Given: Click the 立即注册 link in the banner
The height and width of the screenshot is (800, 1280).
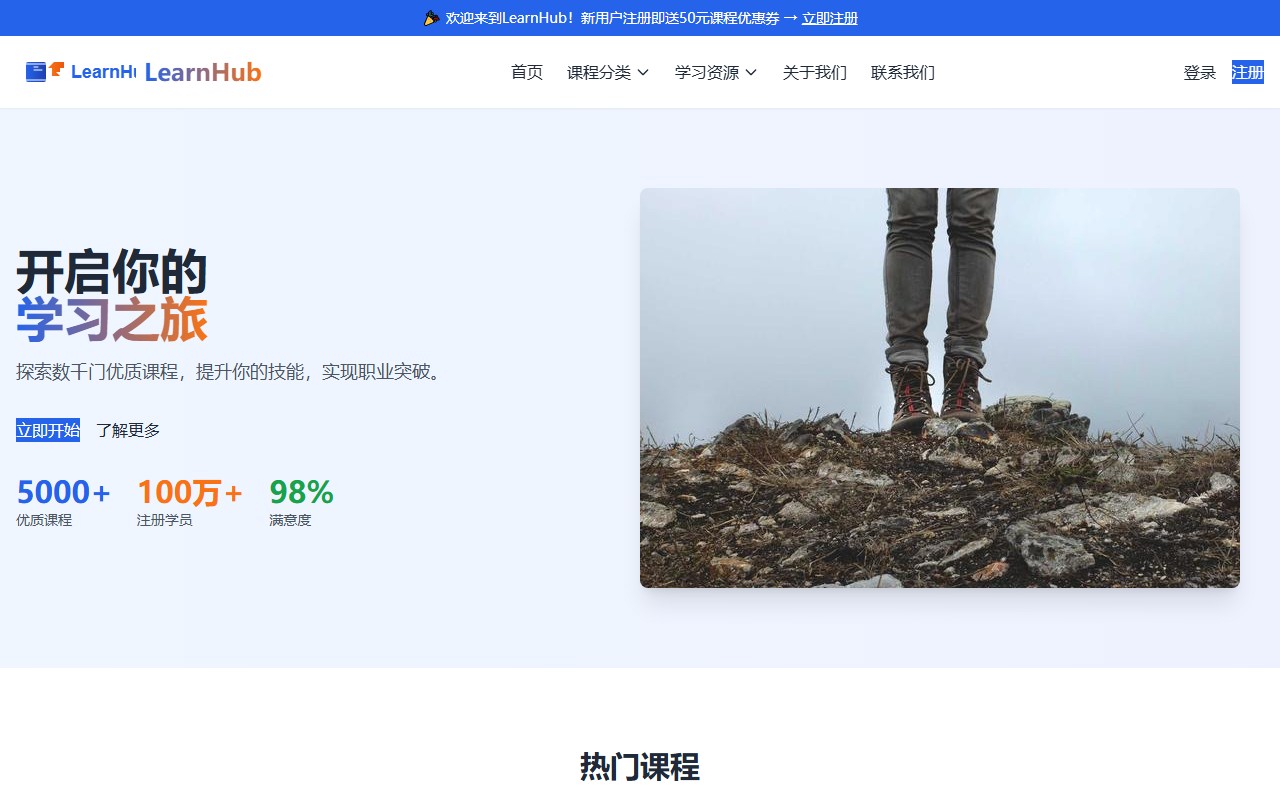Looking at the screenshot, I should (x=829, y=18).
